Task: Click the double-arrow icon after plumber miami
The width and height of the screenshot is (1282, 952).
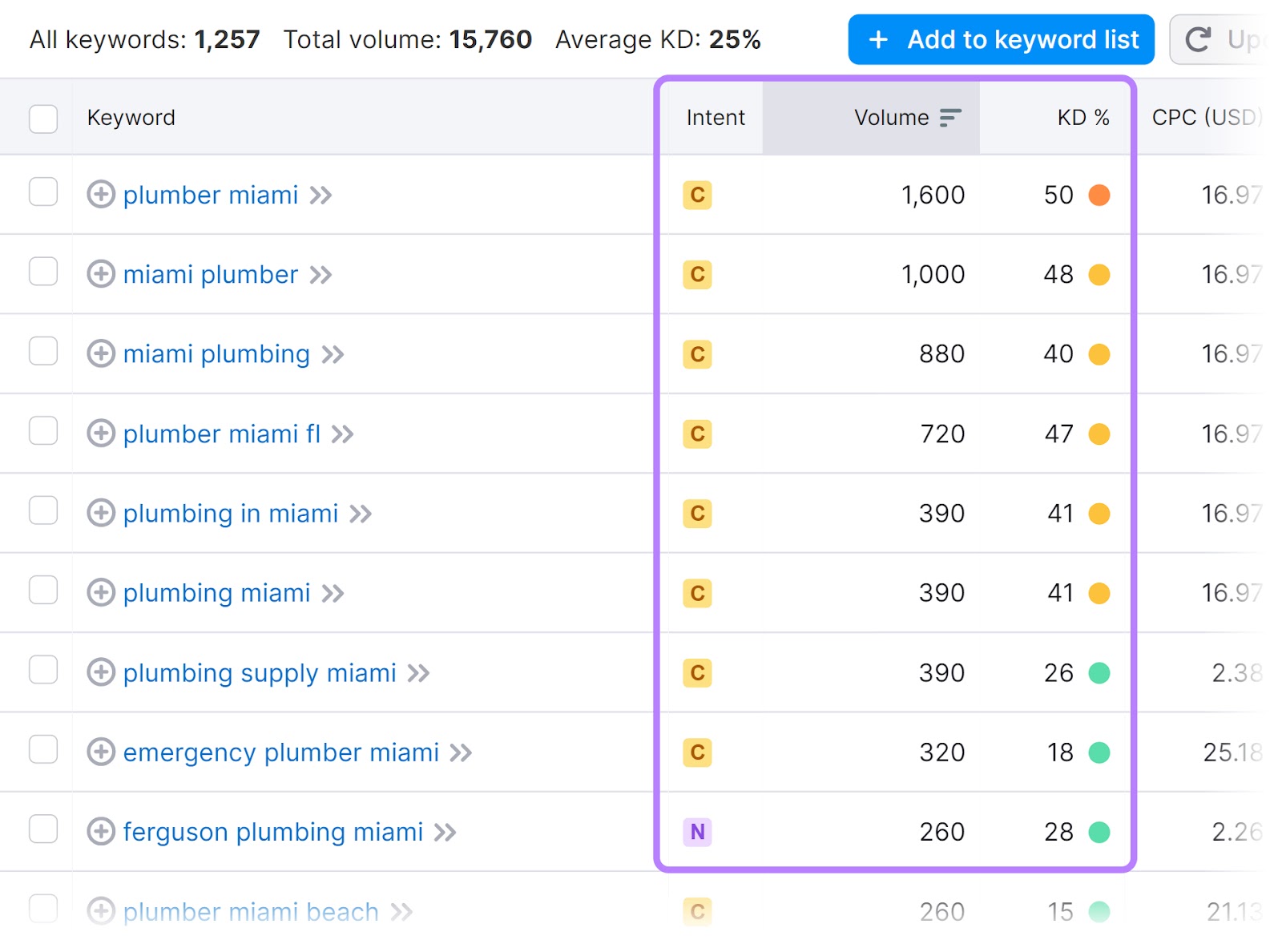Action: click(320, 195)
